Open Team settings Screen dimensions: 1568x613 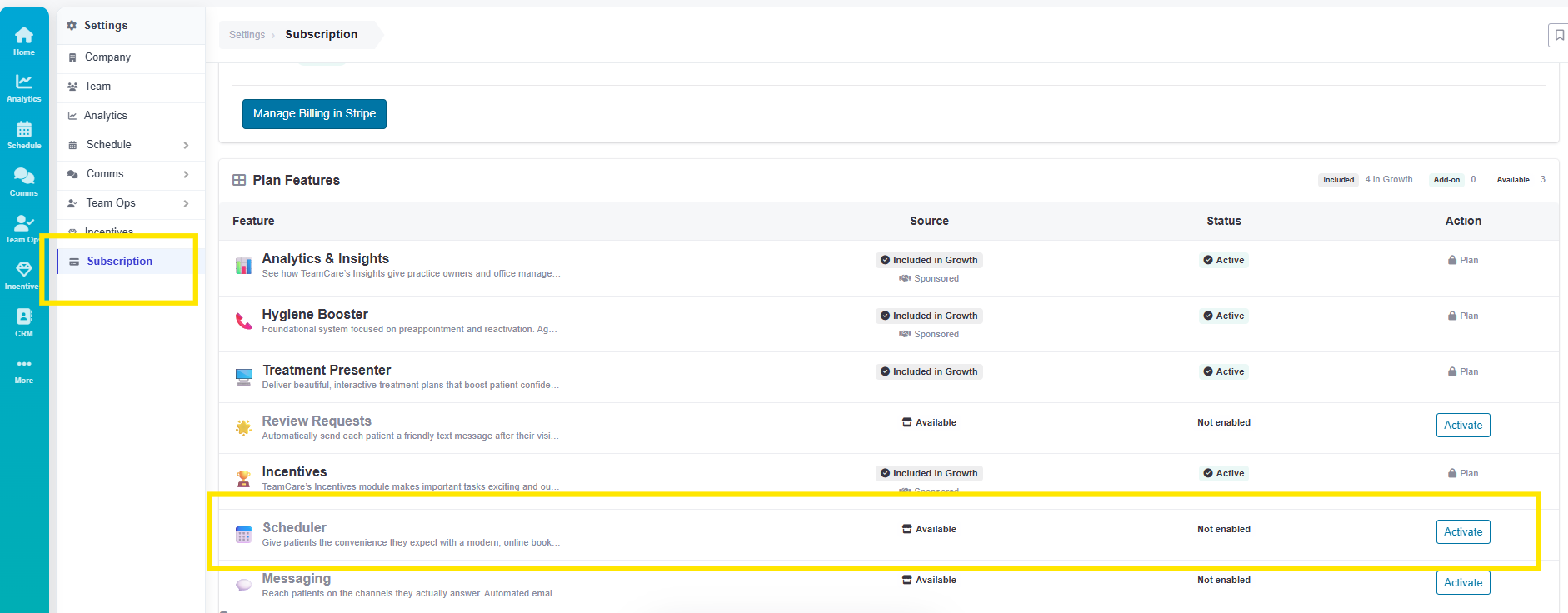[x=131, y=87]
